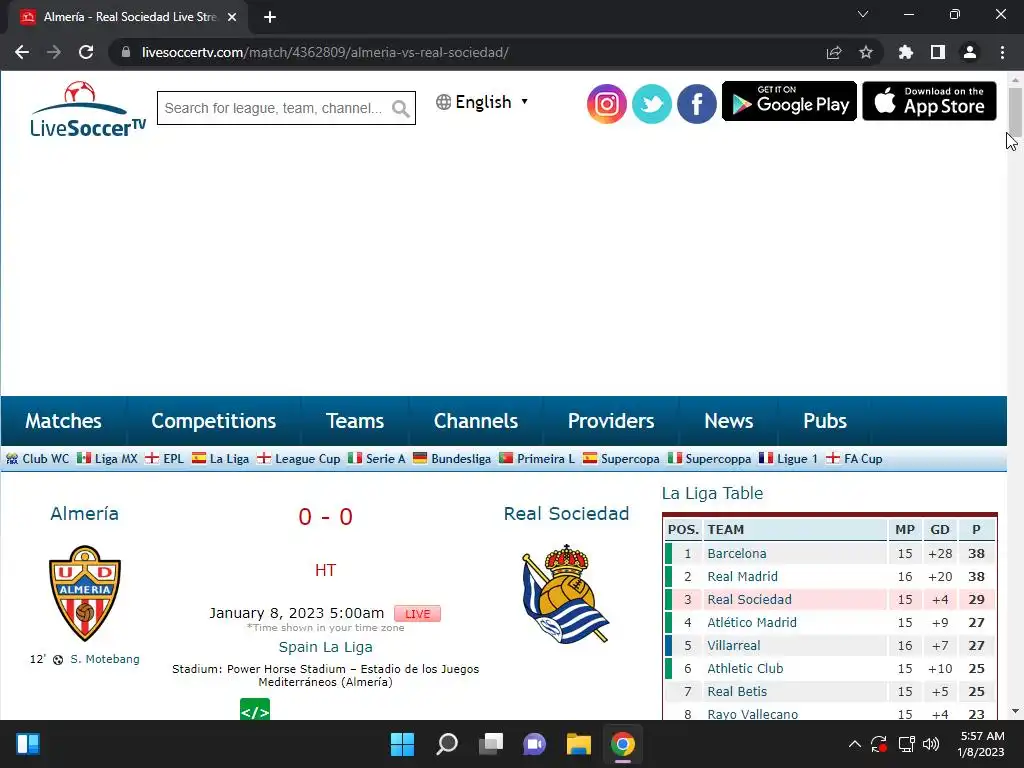Click the Real Sociedad team name heading
This screenshot has width=1024, height=768.
[x=566, y=514]
